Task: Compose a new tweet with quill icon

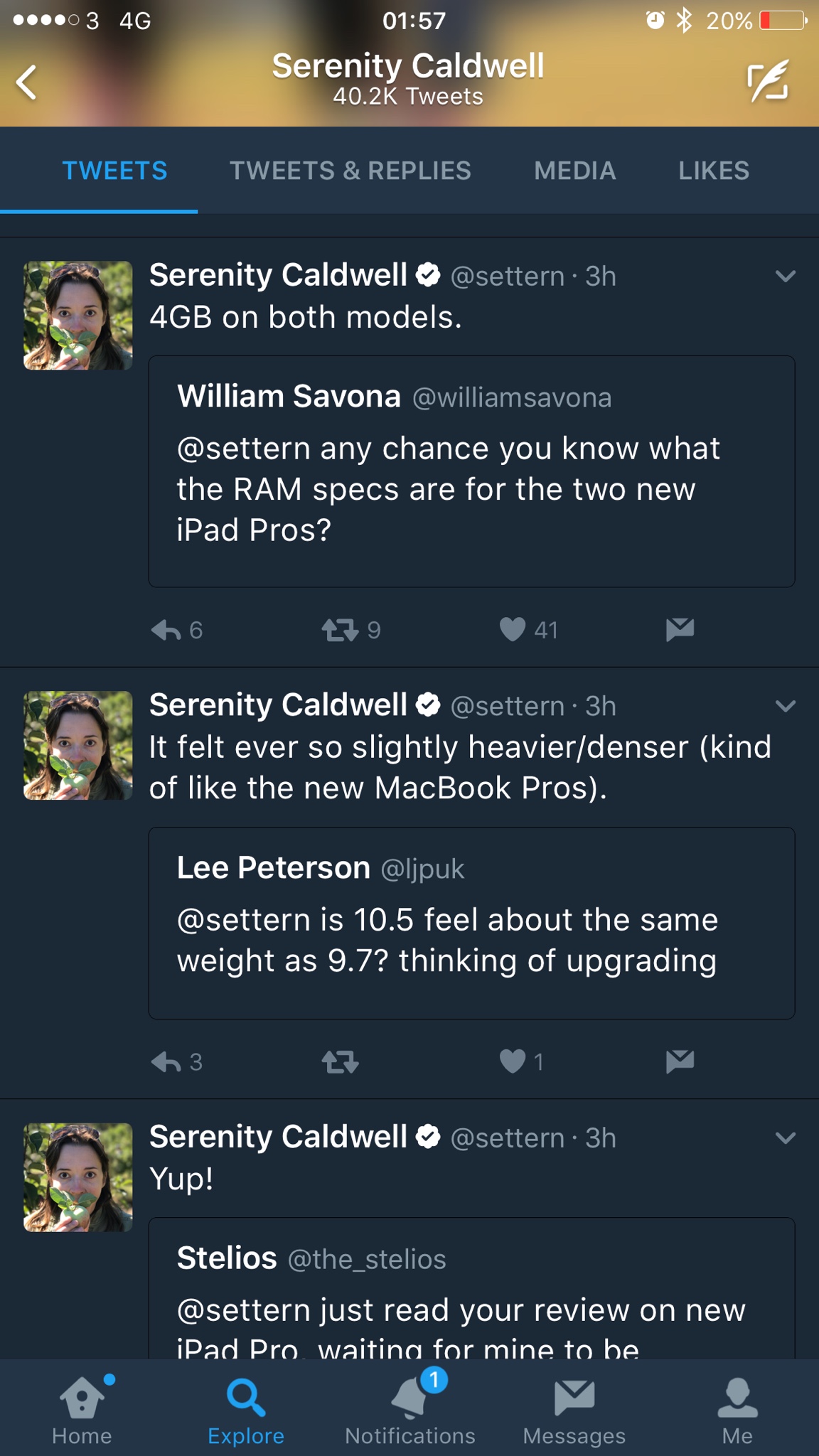Action: [x=768, y=81]
